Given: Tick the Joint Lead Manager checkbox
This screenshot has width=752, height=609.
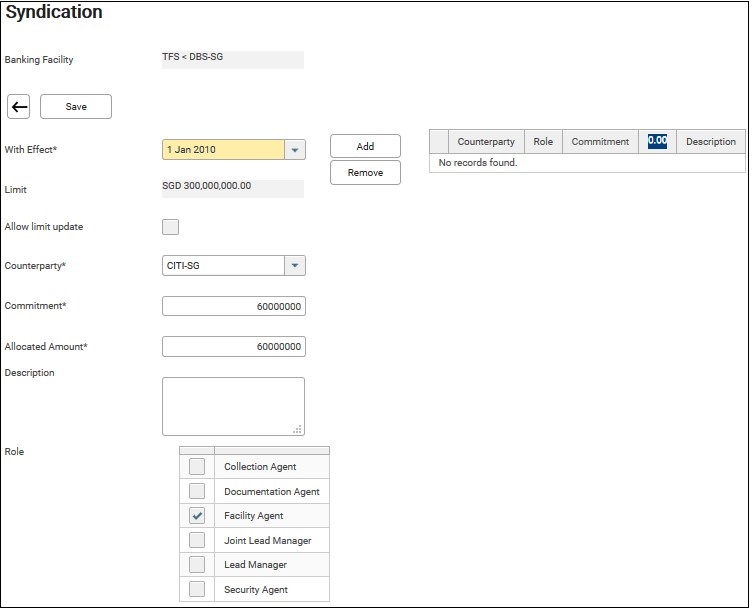Looking at the screenshot, I should pyautogui.click(x=197, y=541).
